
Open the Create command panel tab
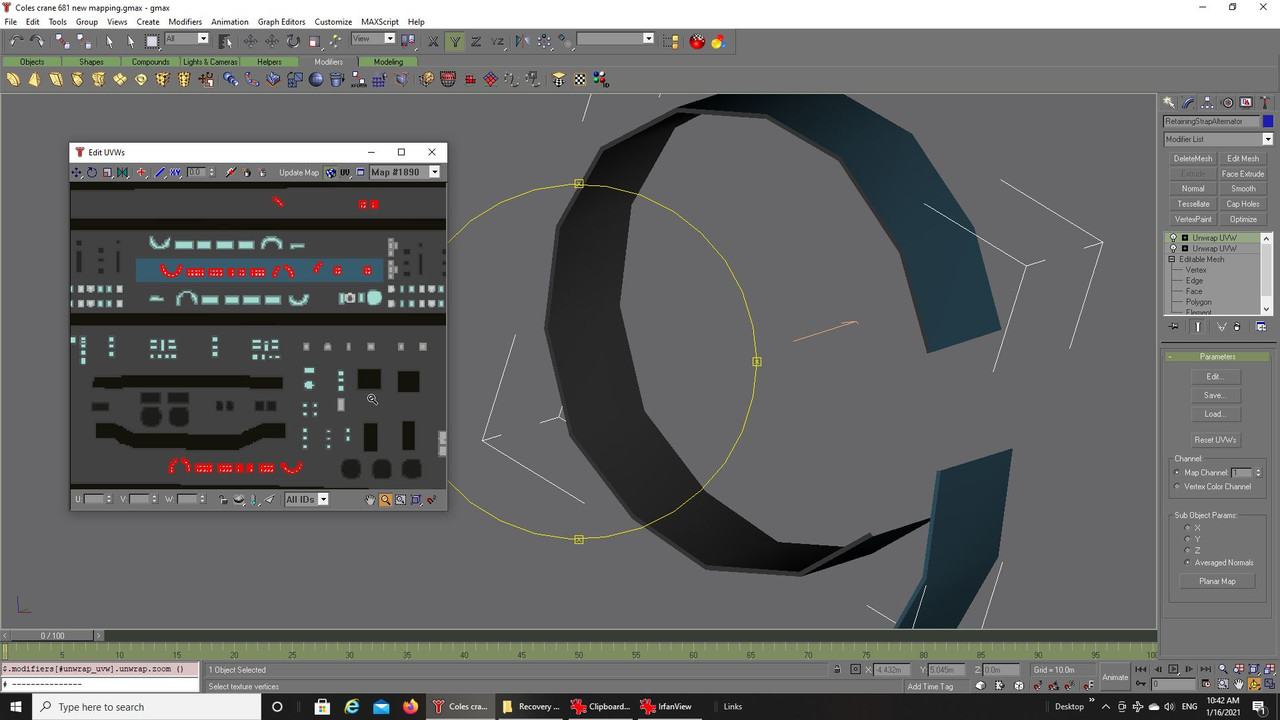click(1169, 102)
